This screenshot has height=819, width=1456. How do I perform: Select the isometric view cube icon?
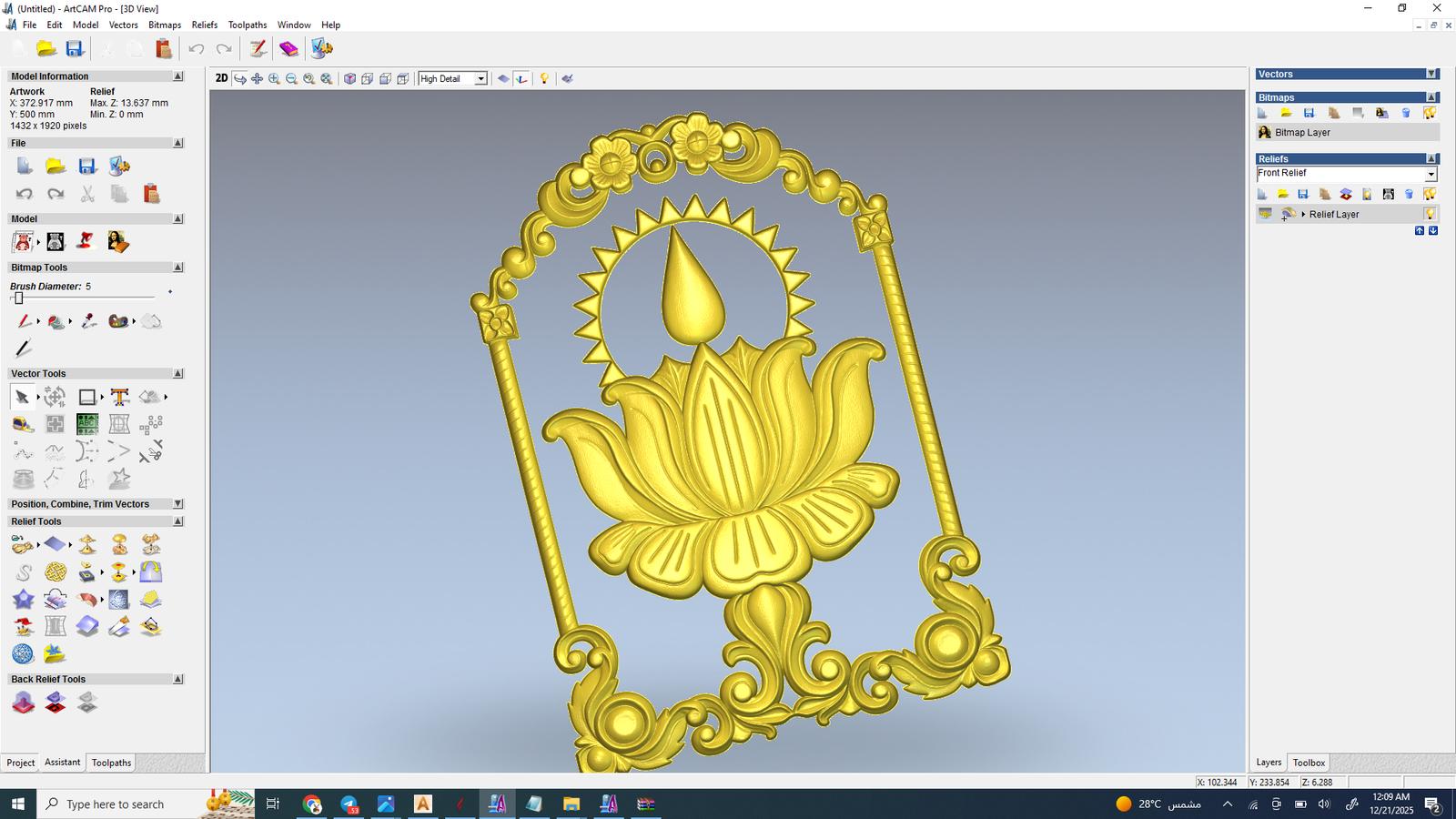349,79
